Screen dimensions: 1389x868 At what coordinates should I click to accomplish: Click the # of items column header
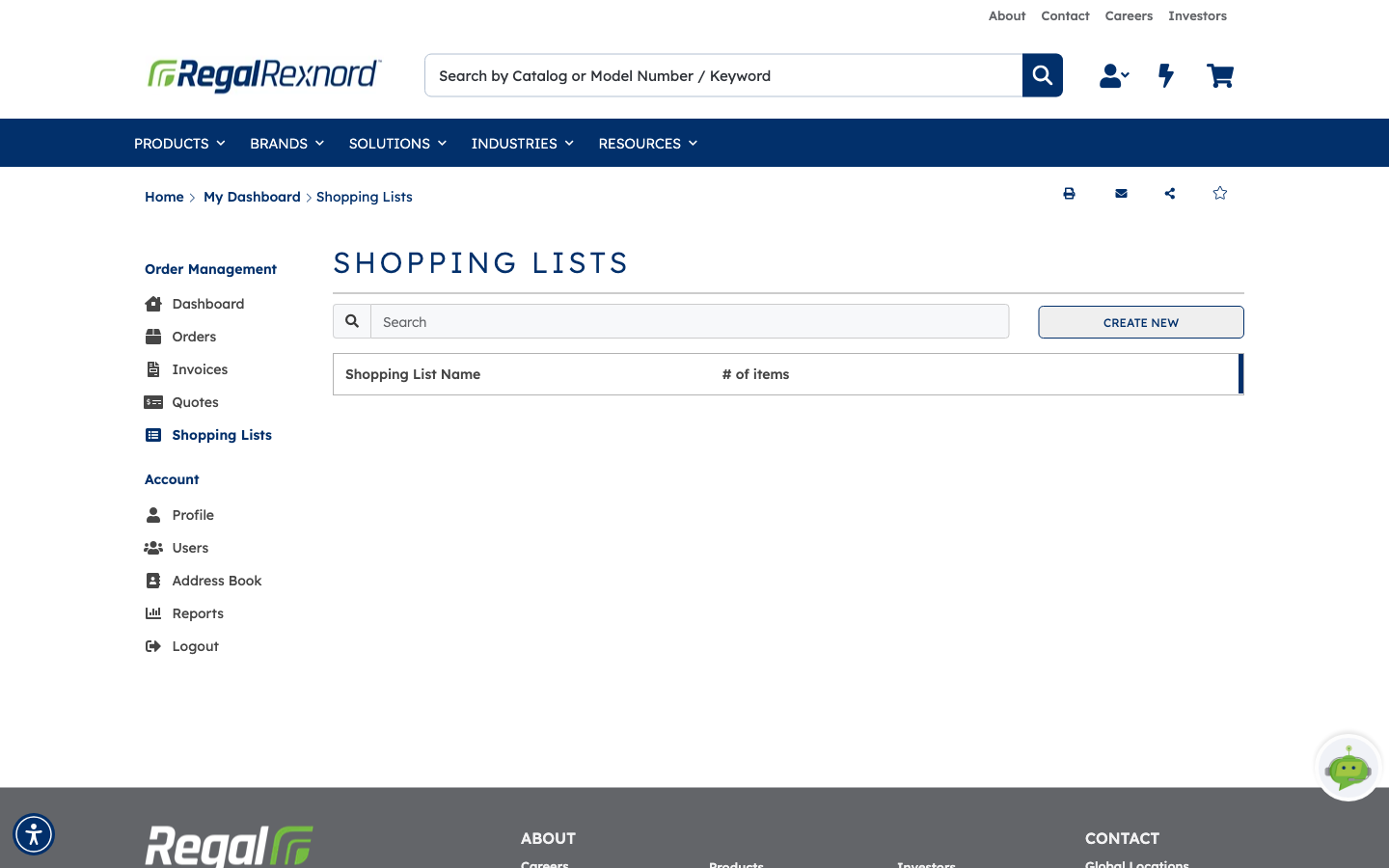tap(755, 374)
